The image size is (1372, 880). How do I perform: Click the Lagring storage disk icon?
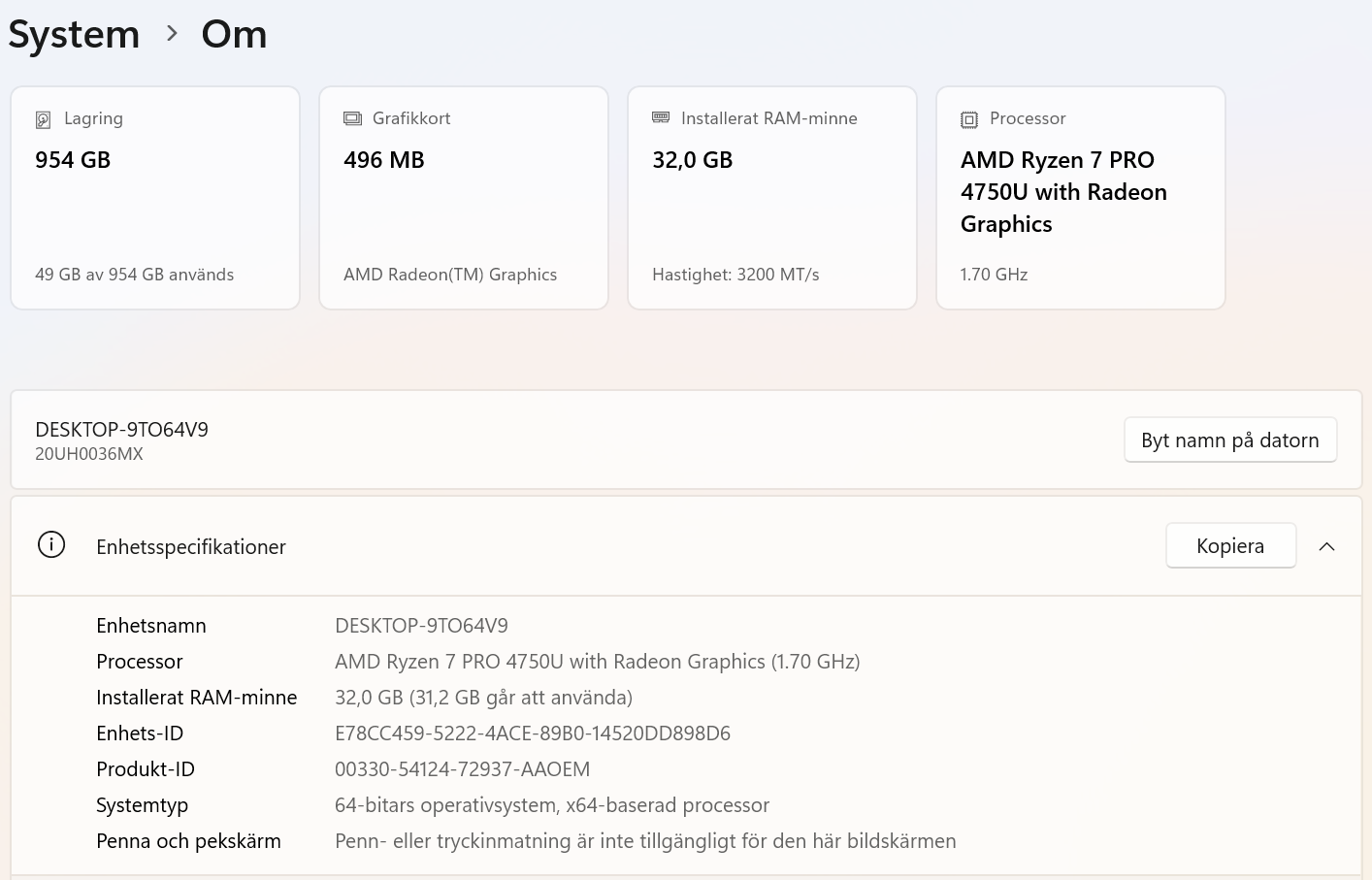pos(43,119)
